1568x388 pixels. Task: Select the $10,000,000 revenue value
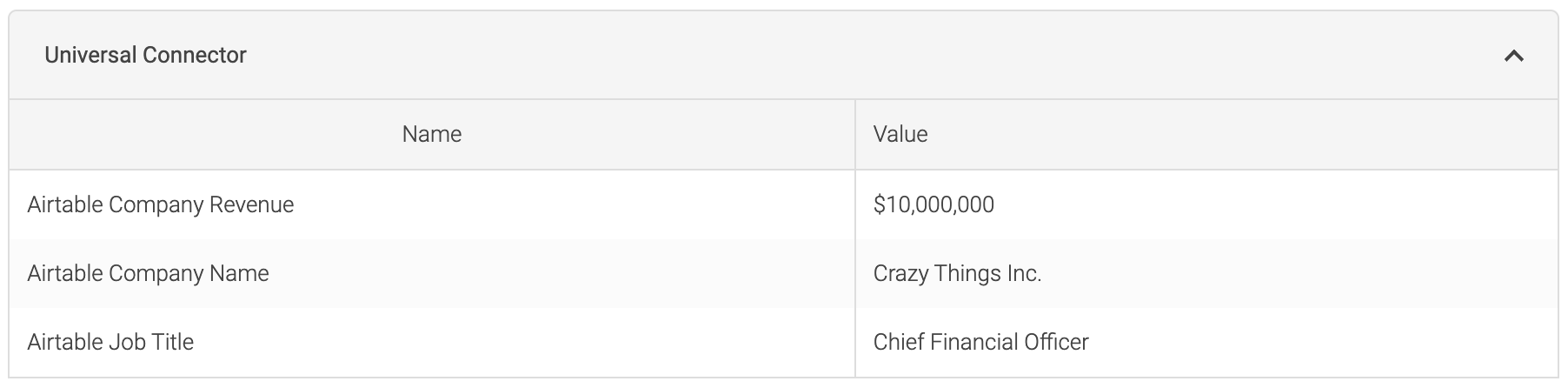coord(933,204)
